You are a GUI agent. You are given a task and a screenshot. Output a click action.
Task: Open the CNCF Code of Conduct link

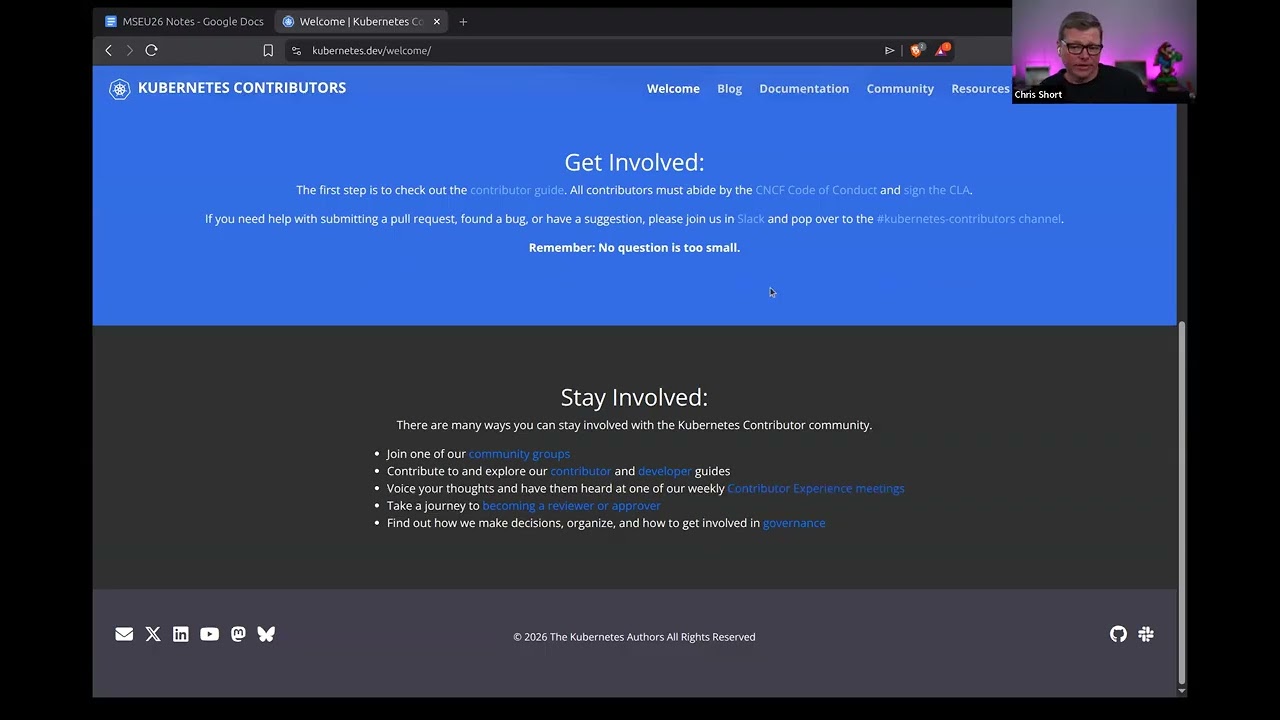click(x=816, y=190)
